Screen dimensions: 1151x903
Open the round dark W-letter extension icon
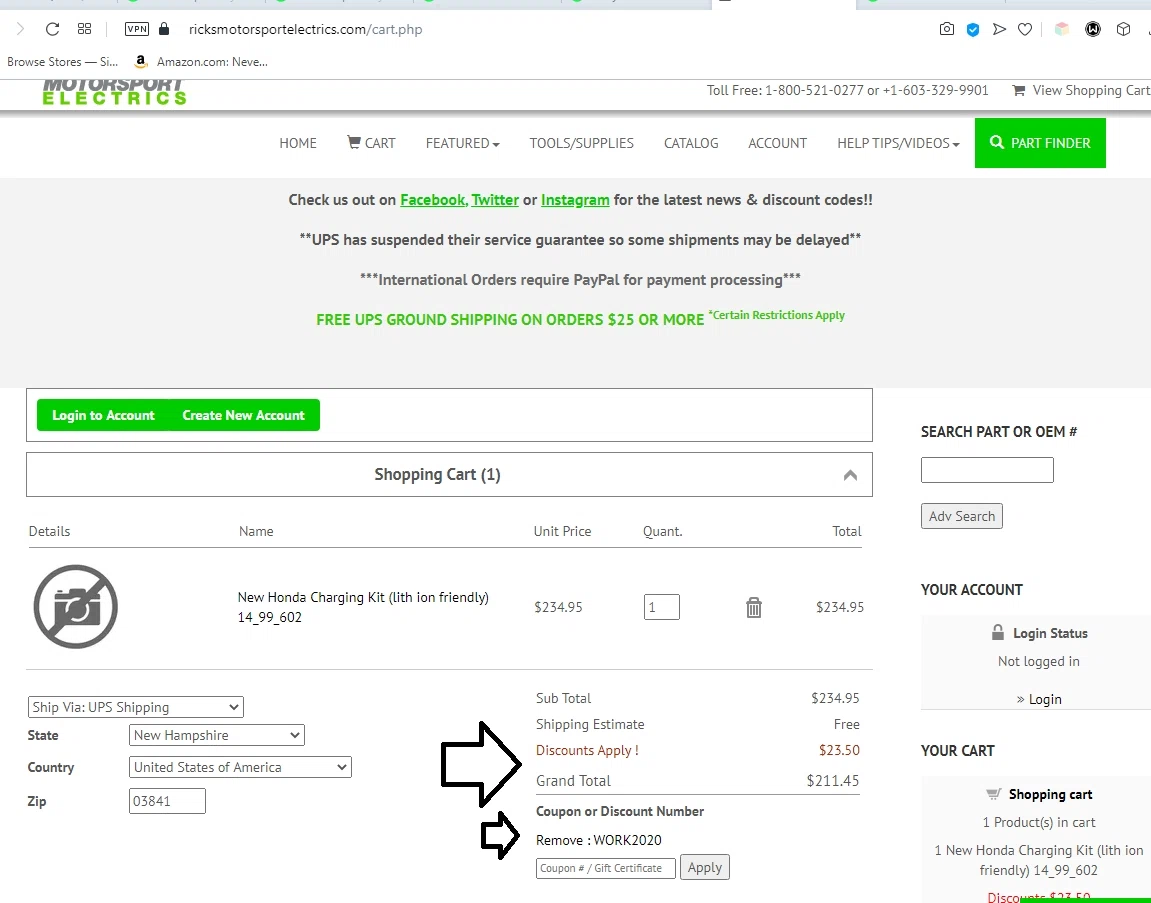tap(1093, 29)
